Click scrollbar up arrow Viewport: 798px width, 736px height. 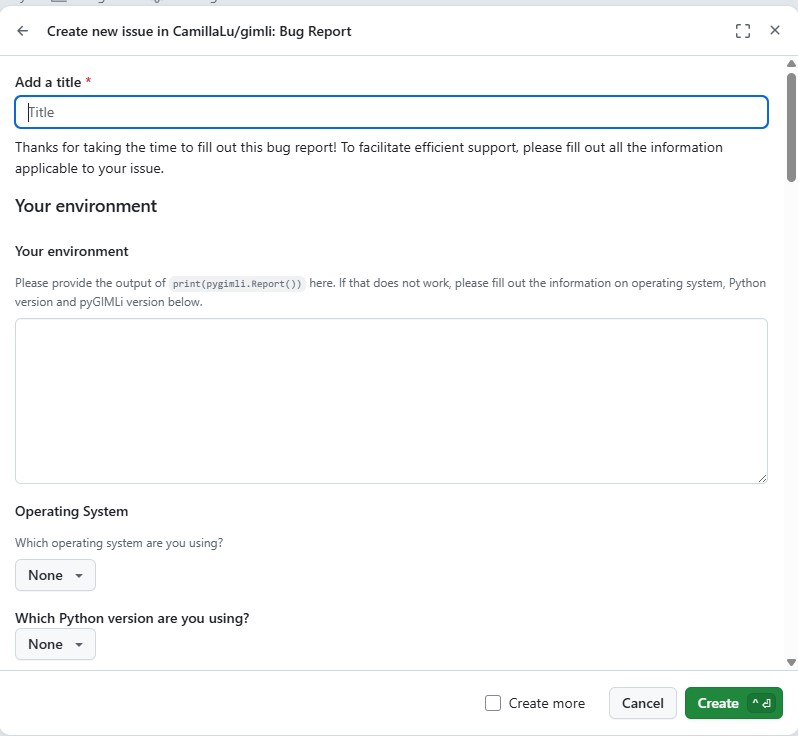coord(791,64)
